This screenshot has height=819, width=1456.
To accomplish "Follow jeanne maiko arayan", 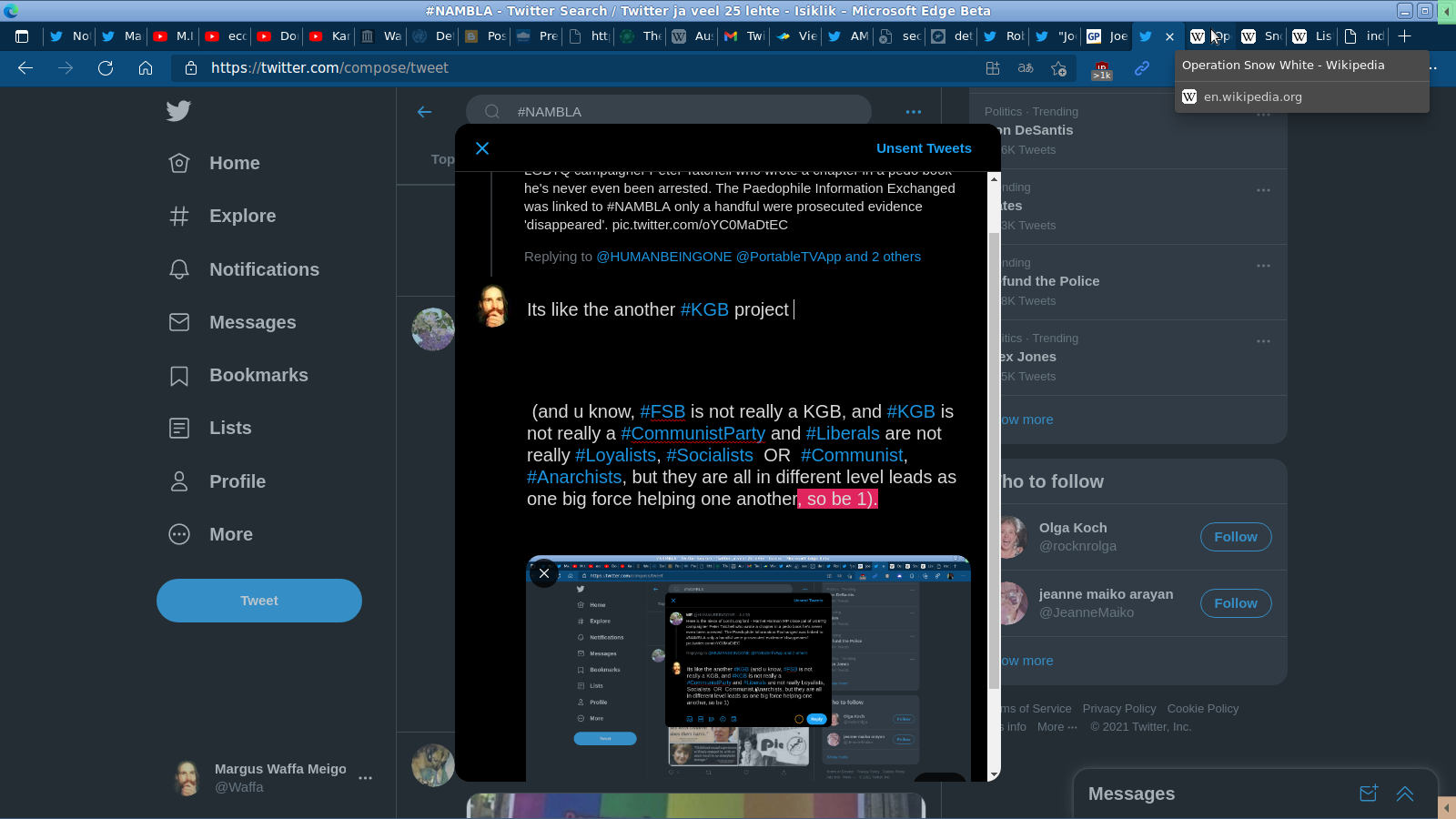I will click(1236, 603).
